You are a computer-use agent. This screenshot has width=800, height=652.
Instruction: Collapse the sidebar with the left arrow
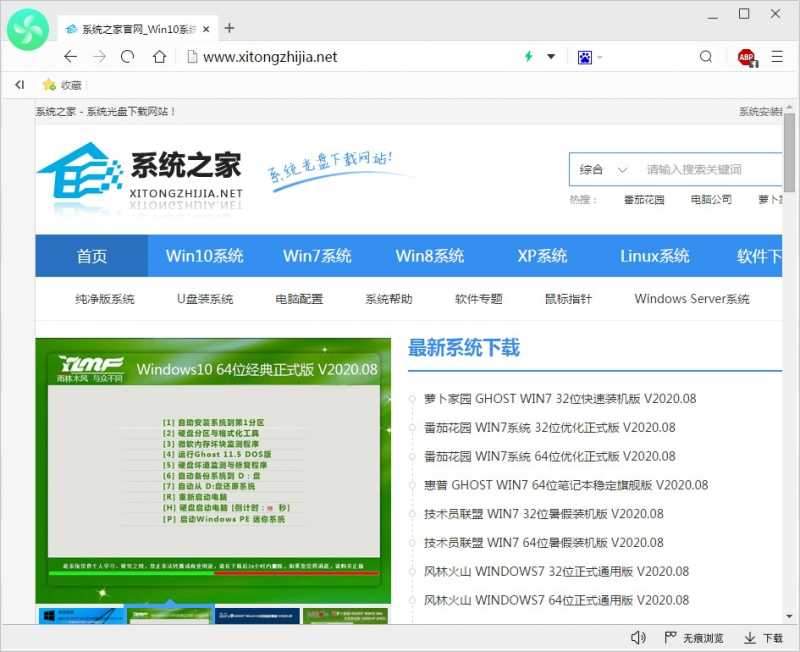click(x=19, y=85)
